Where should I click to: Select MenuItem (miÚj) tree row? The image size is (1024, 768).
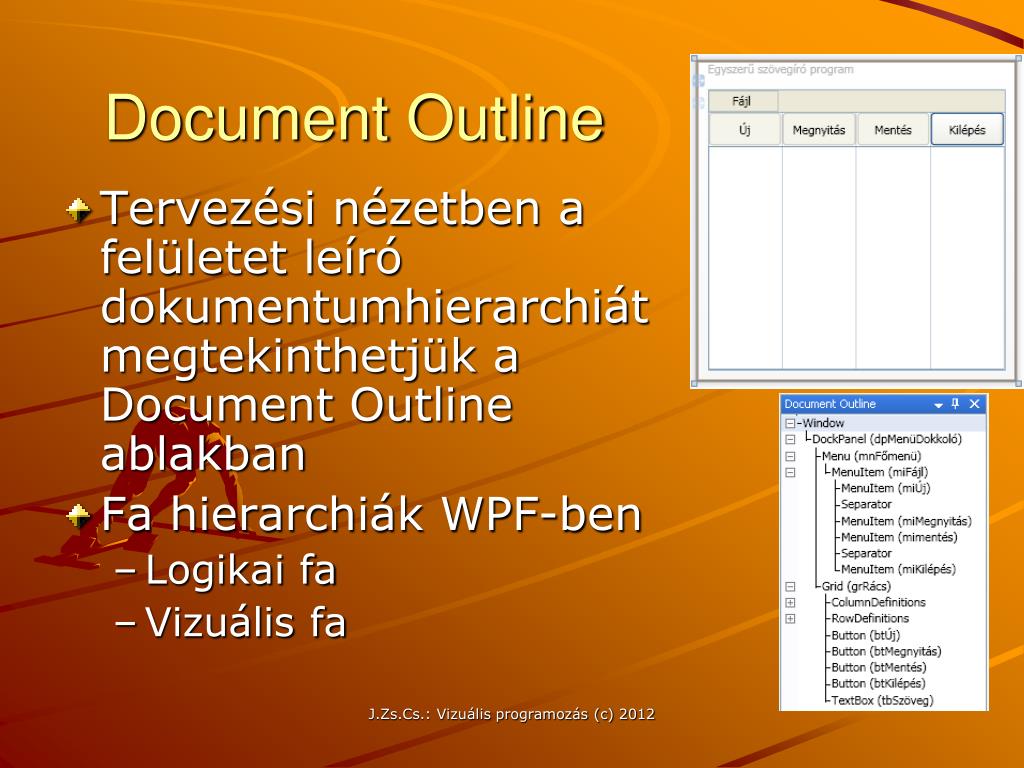(x=886, y=488)
